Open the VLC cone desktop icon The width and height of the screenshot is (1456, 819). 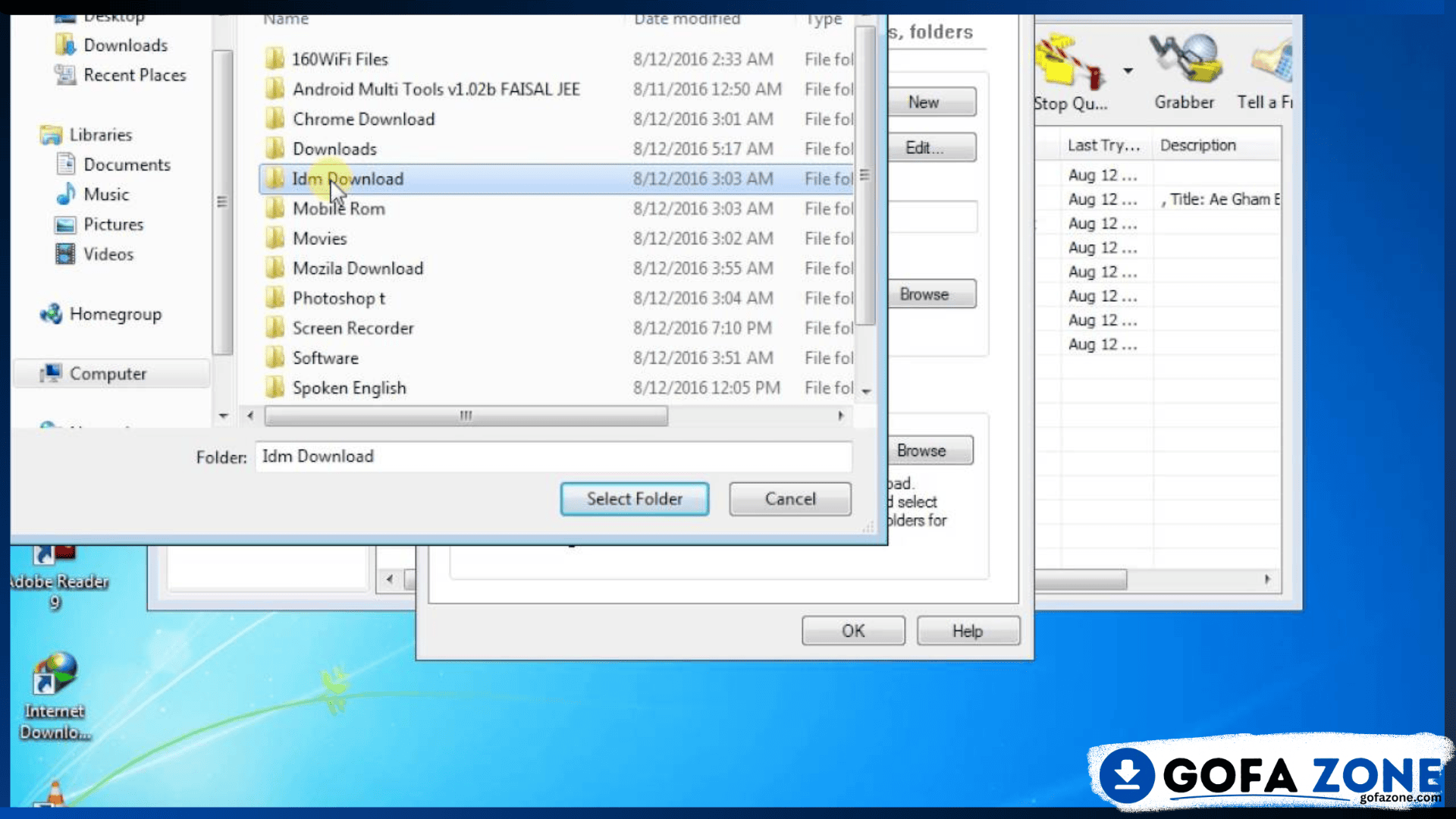coord(55,793)
